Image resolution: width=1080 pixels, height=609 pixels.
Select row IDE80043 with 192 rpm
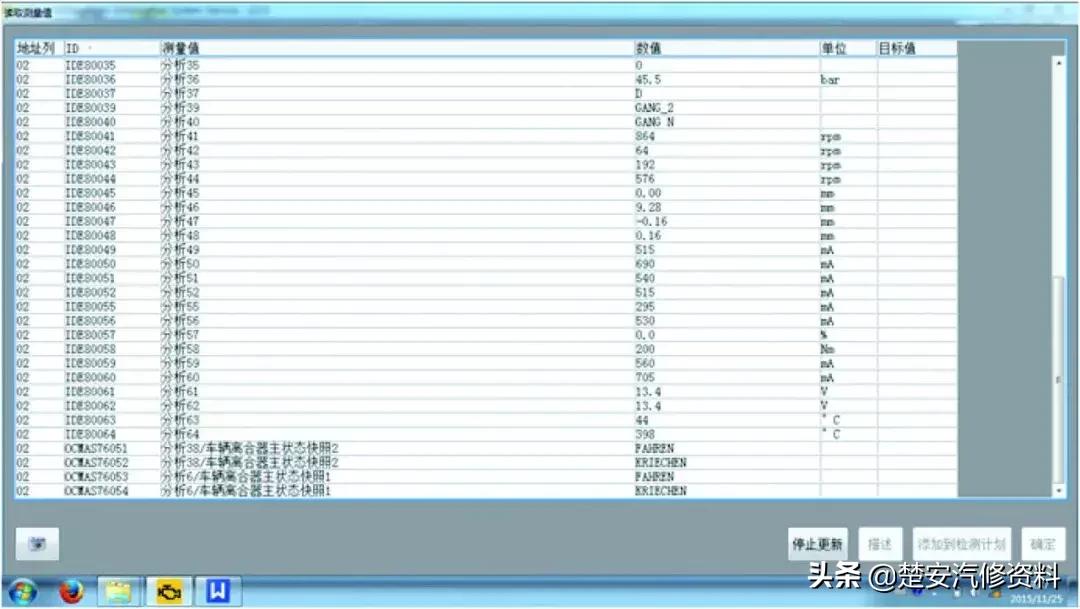486,165
